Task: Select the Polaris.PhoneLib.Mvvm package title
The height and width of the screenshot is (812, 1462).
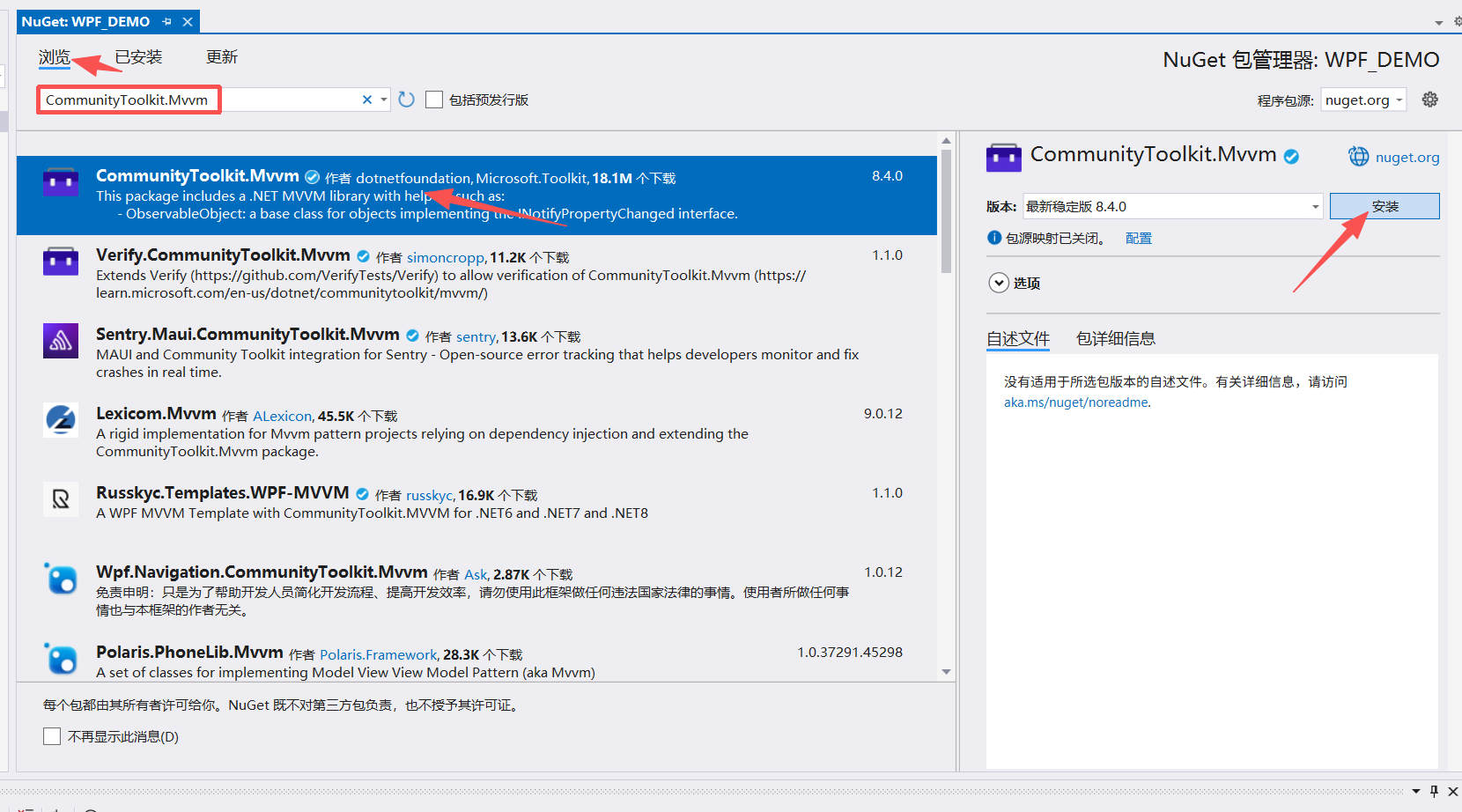Action: point(189,653)
